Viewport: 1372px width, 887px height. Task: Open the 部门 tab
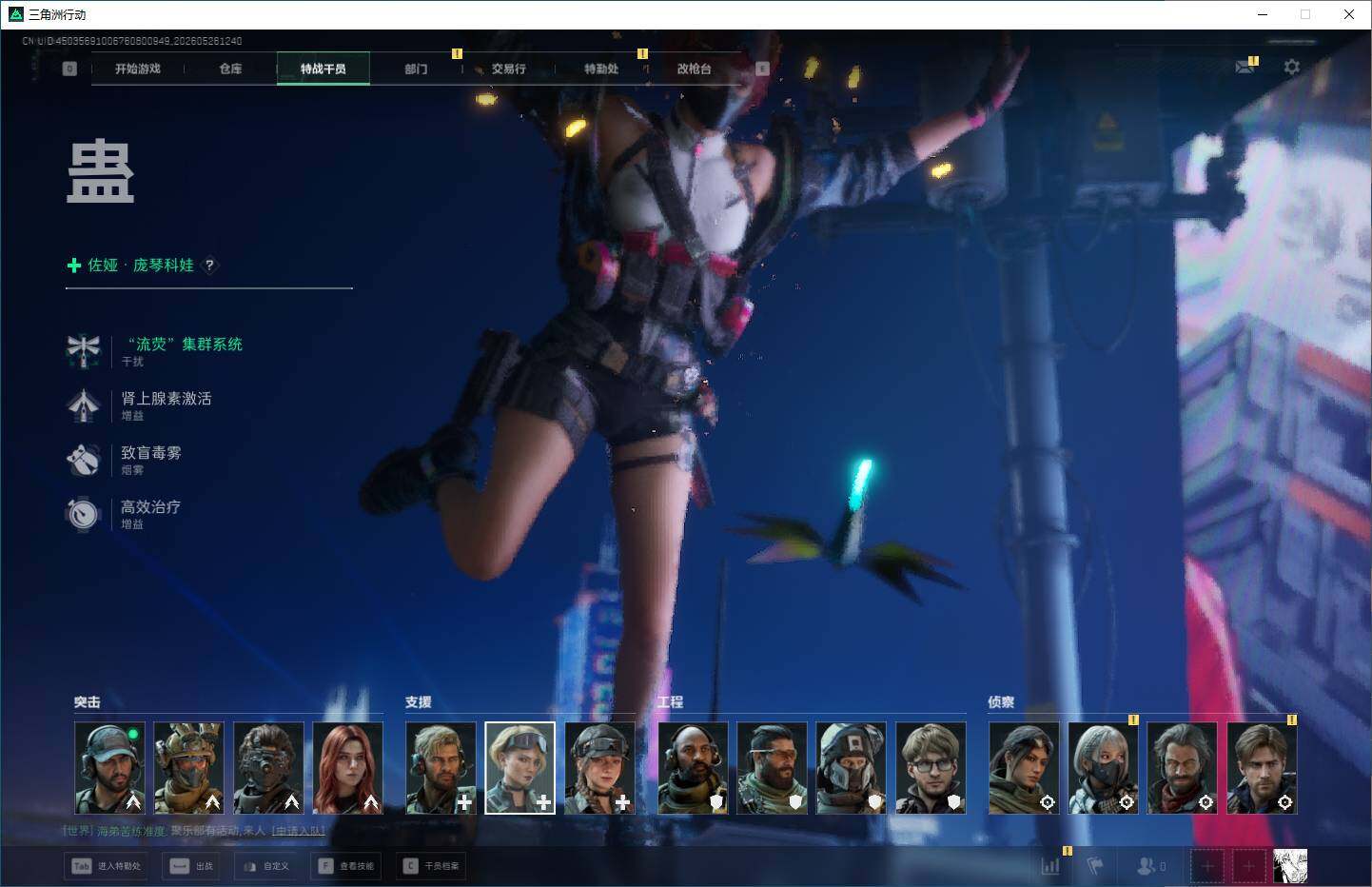[416, 69]
